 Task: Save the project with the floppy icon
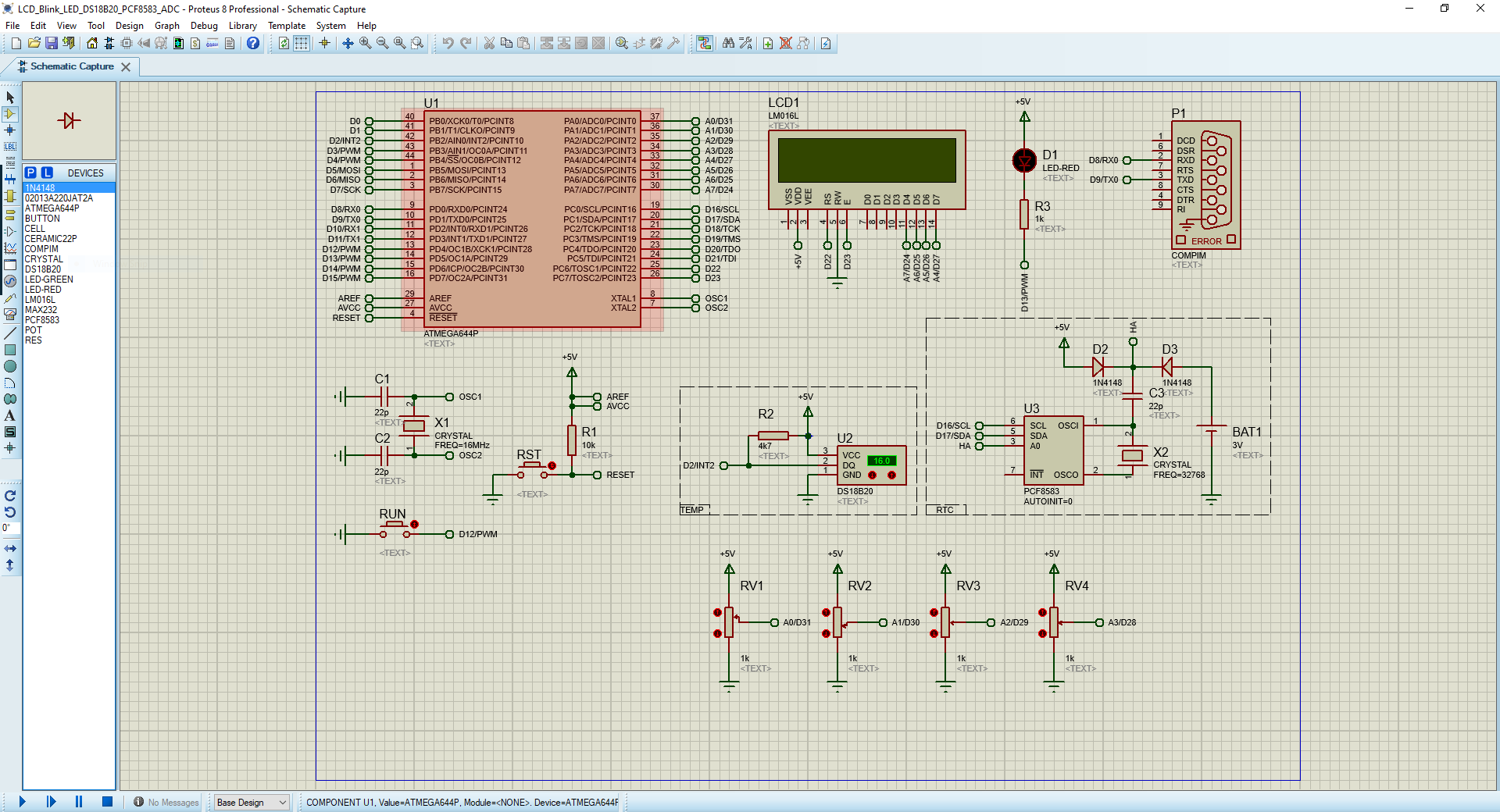[x=51, y=44]
